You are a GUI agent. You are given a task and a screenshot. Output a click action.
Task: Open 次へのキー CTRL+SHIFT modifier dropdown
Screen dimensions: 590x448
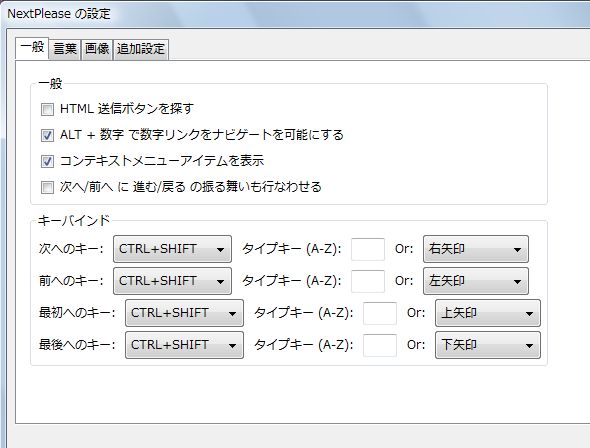172,249
